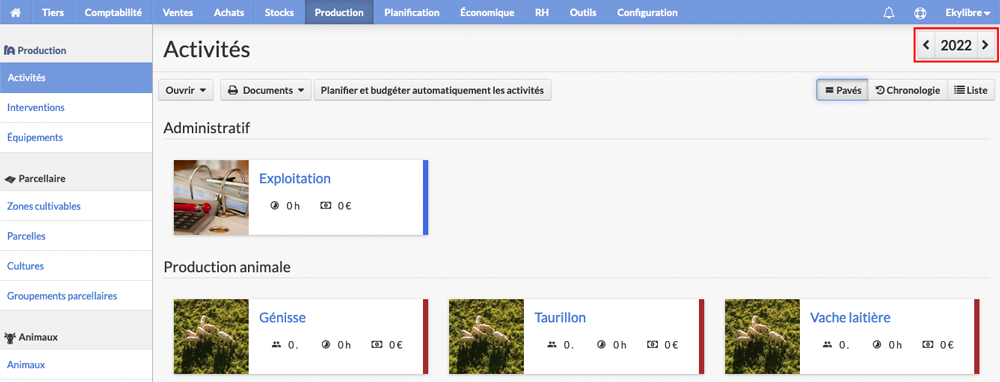The image size is (1000, 382).
Task: Open Cultures in the sidebar
Action: coord(76,266)
